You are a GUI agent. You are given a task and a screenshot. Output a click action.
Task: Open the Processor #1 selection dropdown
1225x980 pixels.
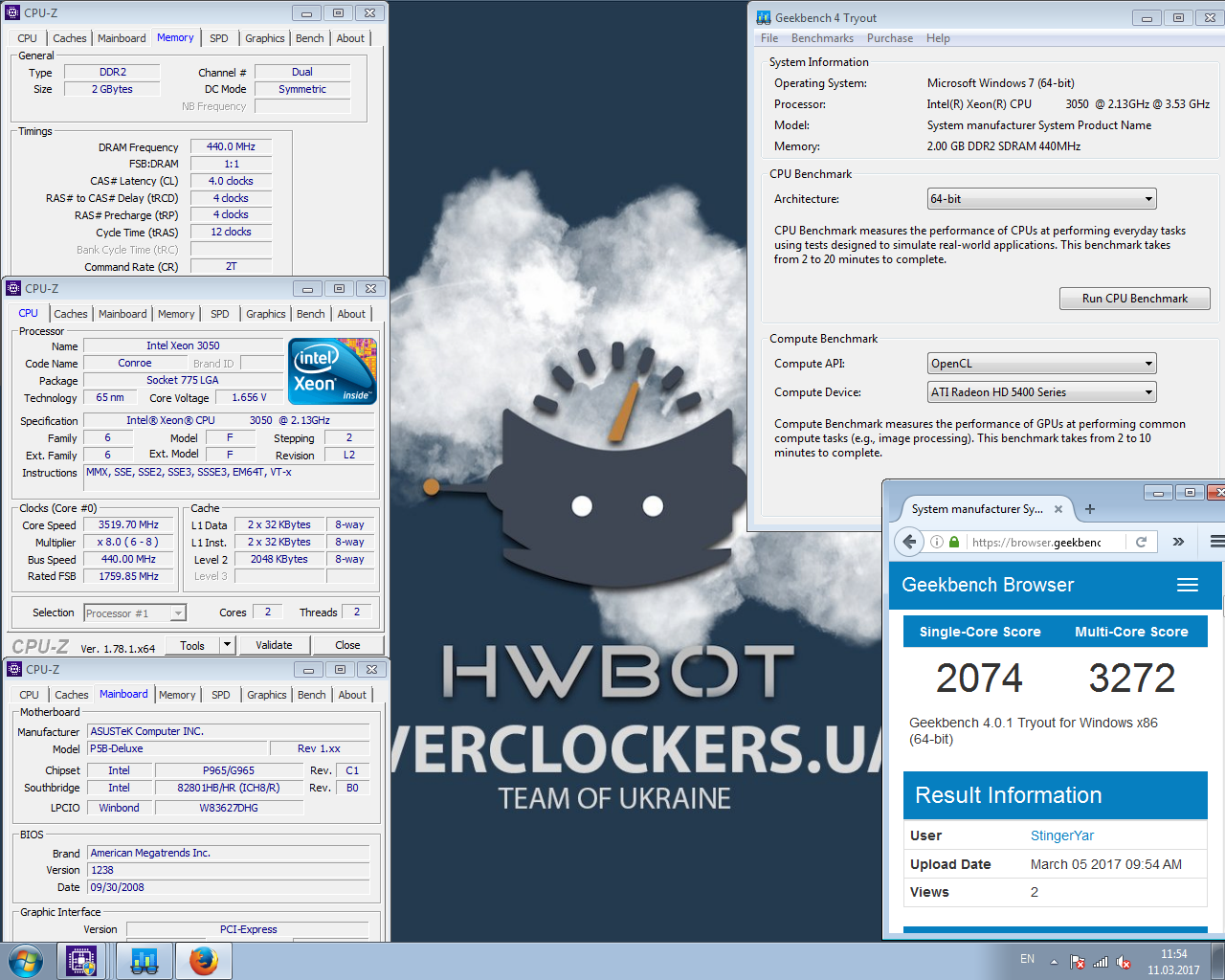[135, 613]
